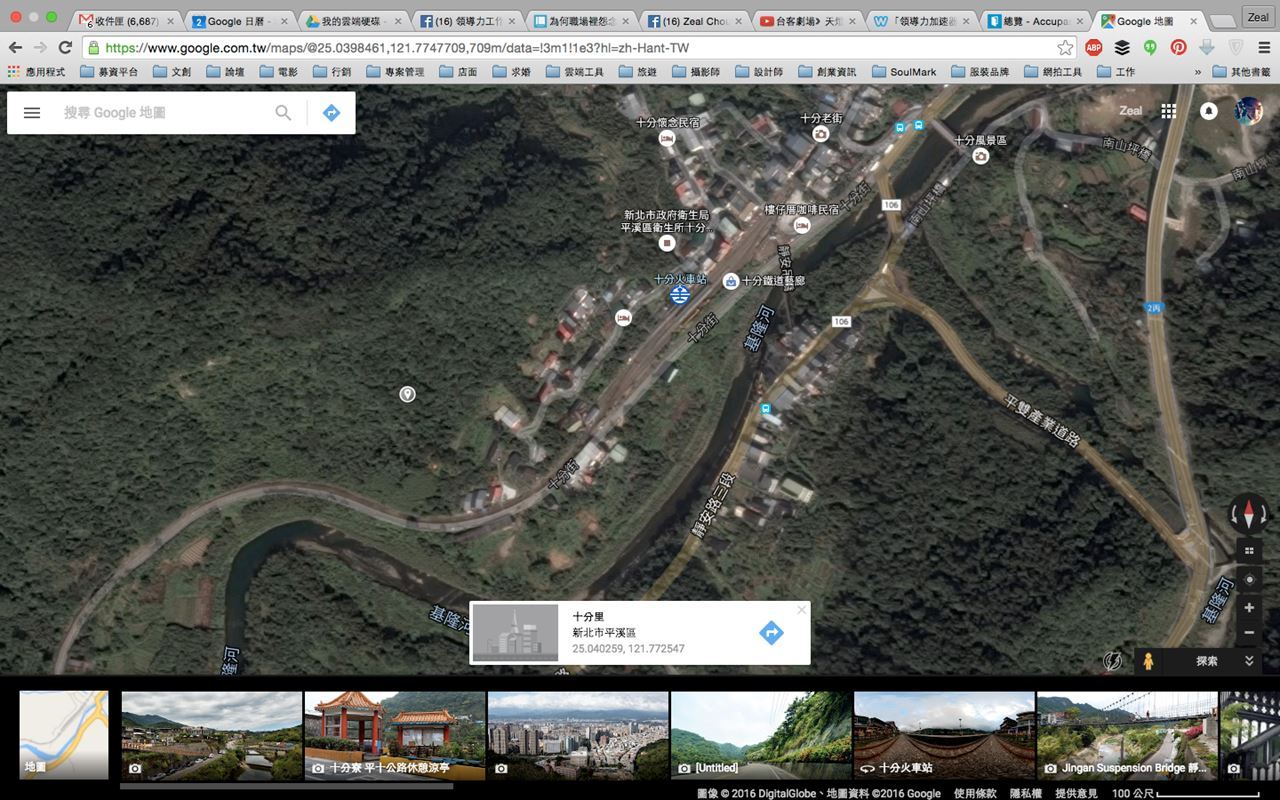Screen dimensions: 1280x800
Task: Click the 使用條款 link
Action: point(974,793)
